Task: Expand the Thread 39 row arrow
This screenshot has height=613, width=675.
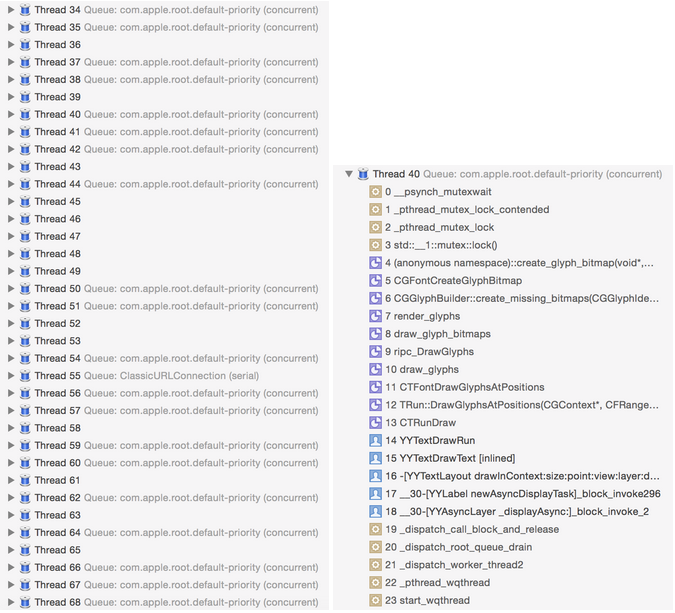Action: [x=11, y=97]
